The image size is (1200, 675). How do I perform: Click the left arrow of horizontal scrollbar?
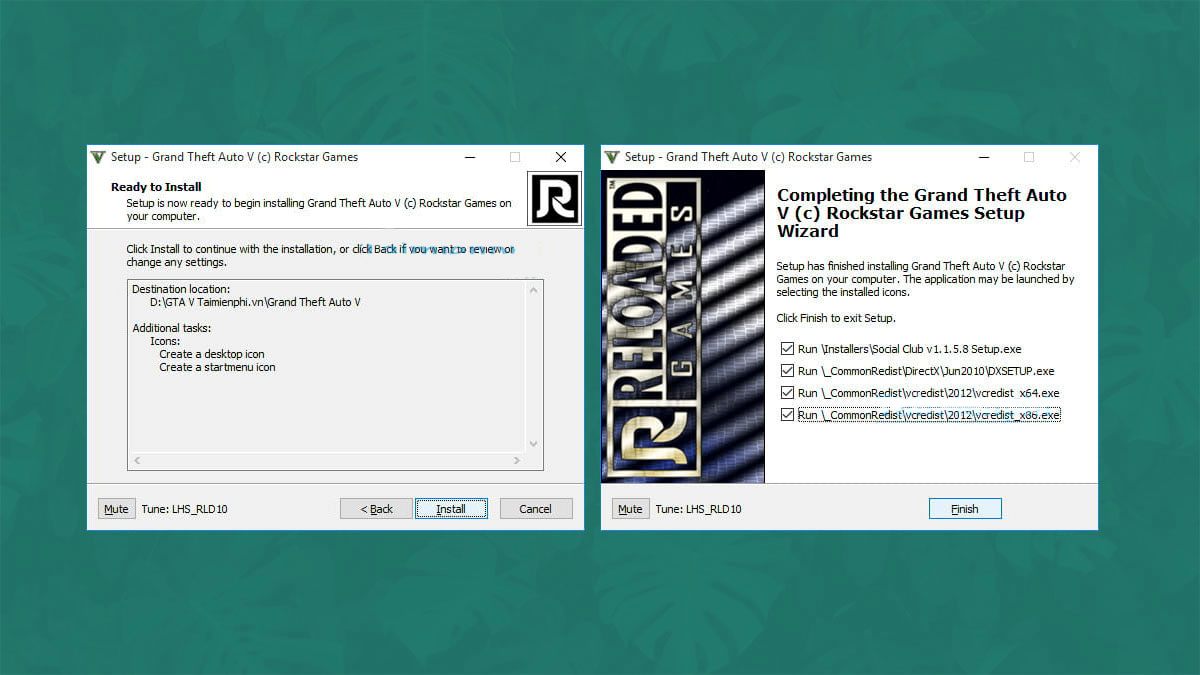click(x=137, y=460)
